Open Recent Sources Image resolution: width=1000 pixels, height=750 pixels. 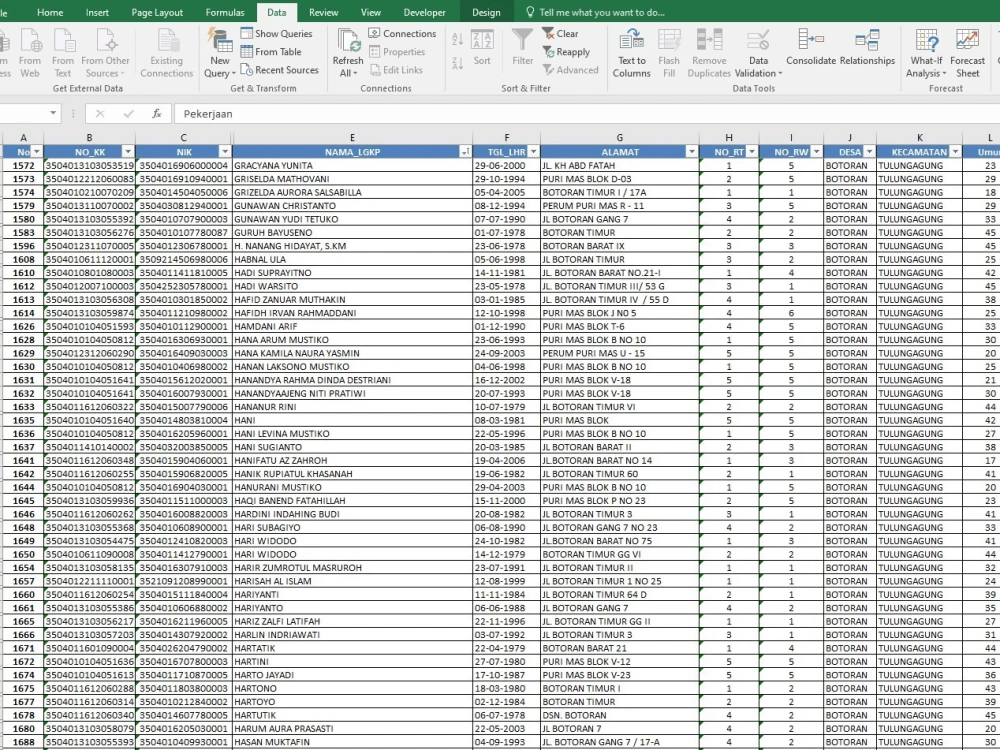click(x=279, y=70)
